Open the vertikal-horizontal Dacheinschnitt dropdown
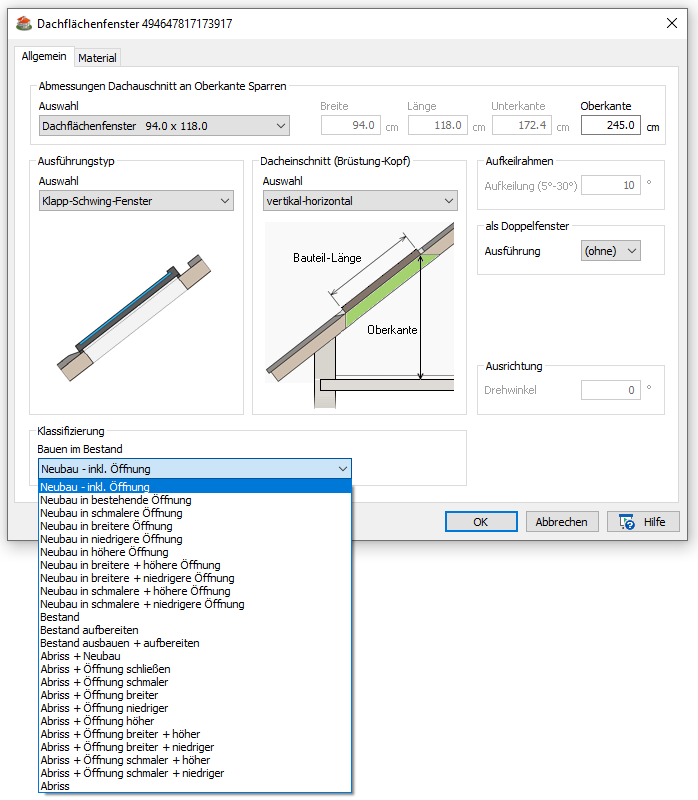698x800 pixels. [x=359, y=201]
